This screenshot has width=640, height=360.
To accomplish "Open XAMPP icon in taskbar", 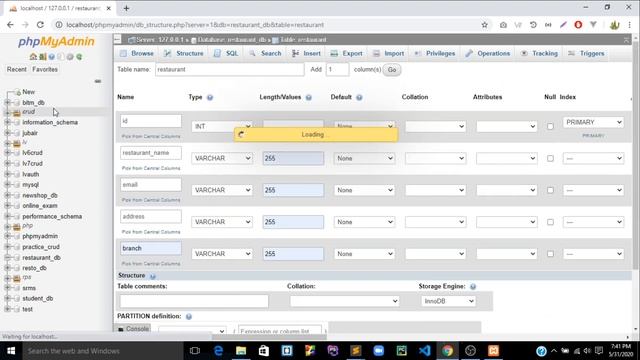I will tap(493, 351).
